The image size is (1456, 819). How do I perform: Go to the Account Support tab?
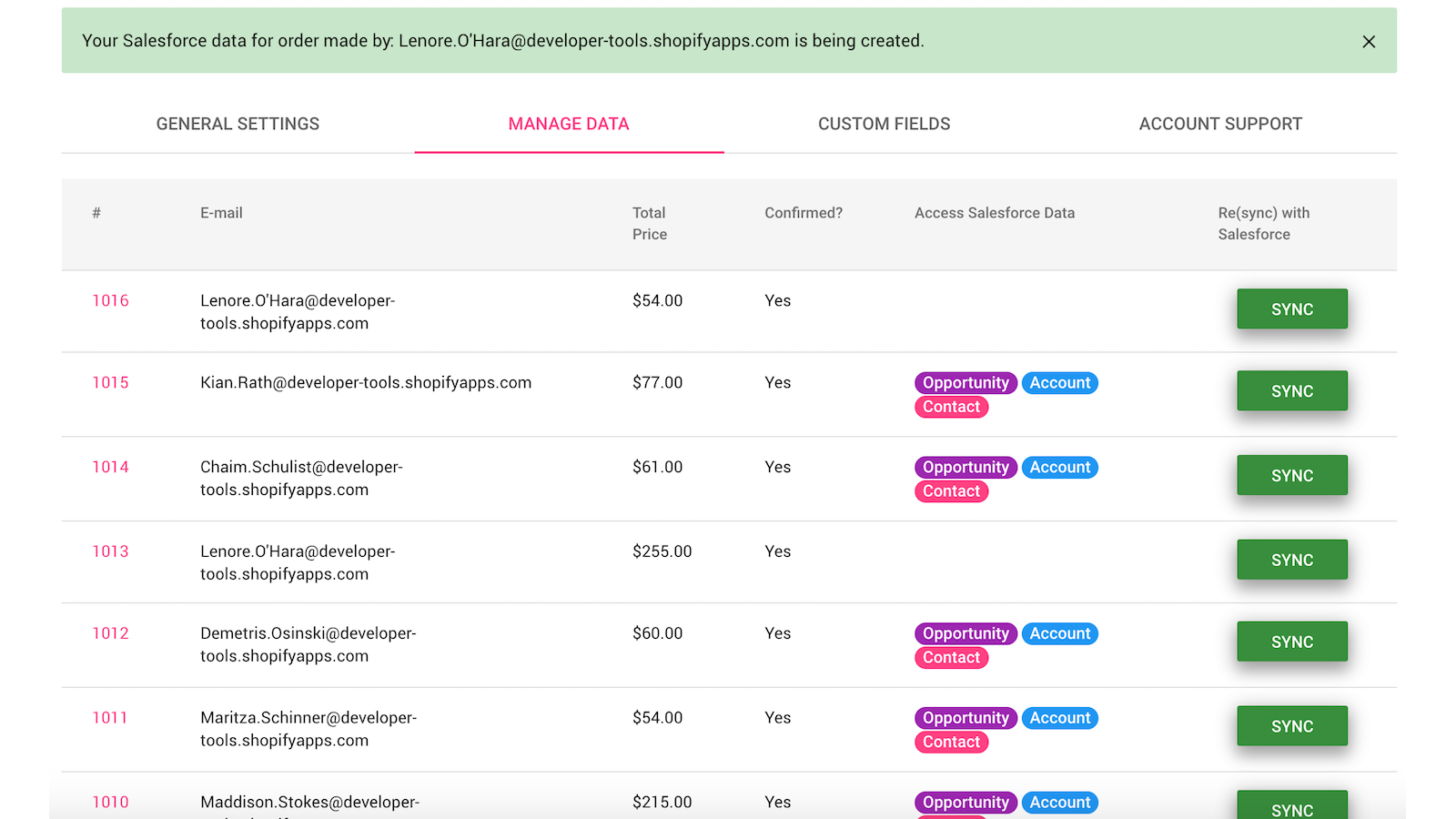tap(1220, 124)
